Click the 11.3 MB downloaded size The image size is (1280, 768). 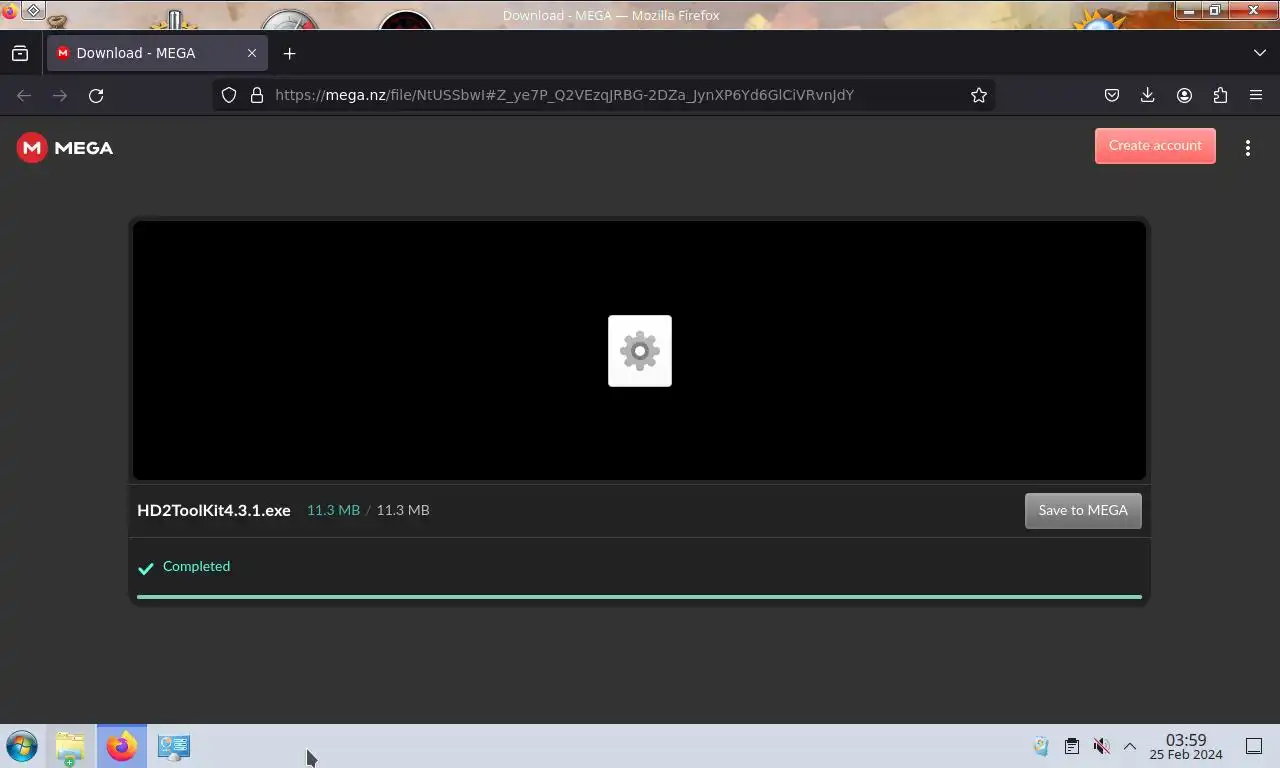333,510
